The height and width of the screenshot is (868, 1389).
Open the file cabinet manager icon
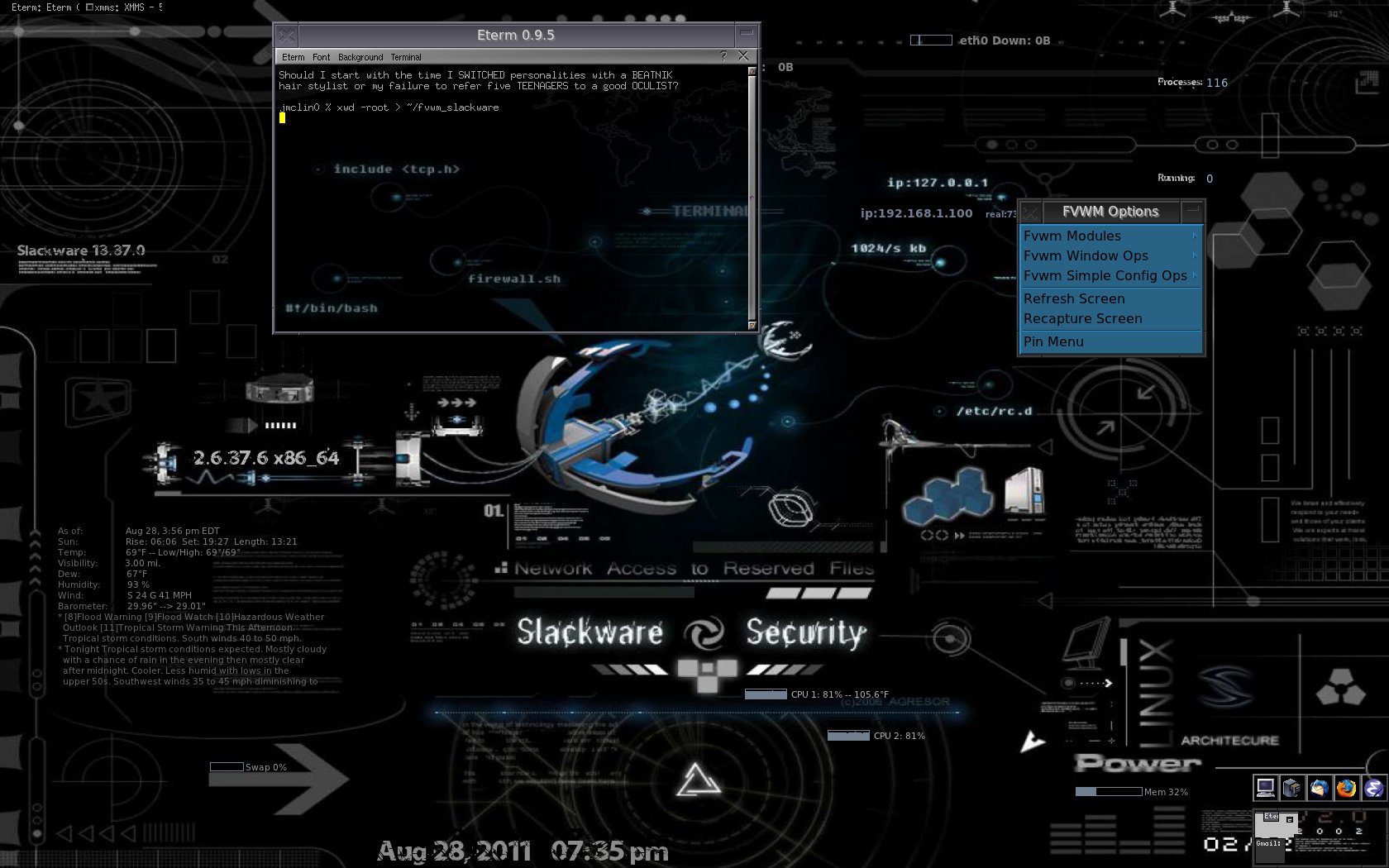click(1292, 788)
